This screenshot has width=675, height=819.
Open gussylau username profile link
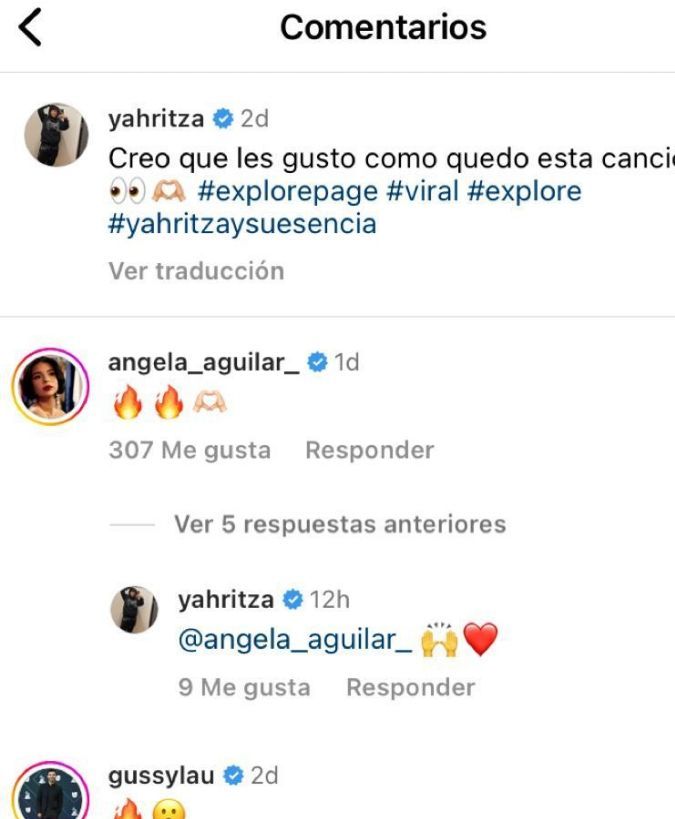click(x=161, y=776)
